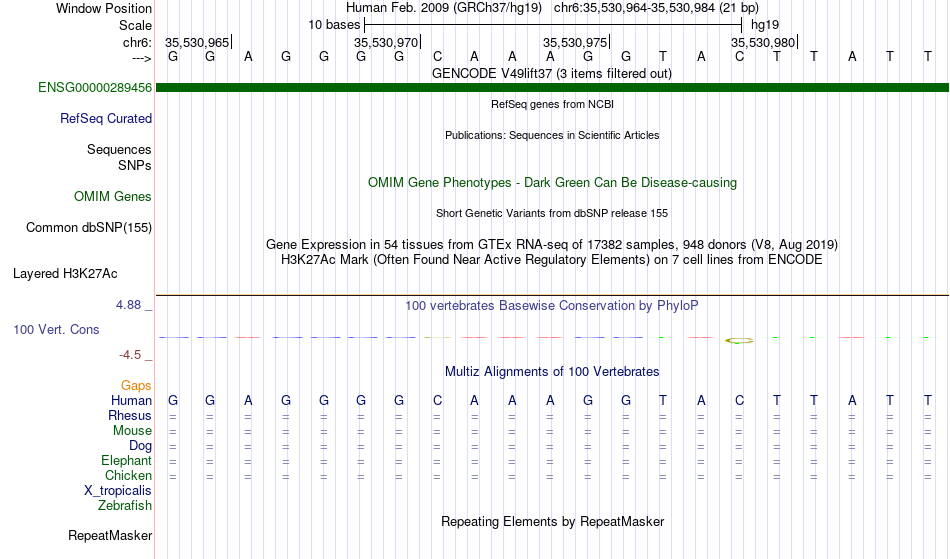Select the X_tropicalis alignment row label

click(x=118, y=491)
